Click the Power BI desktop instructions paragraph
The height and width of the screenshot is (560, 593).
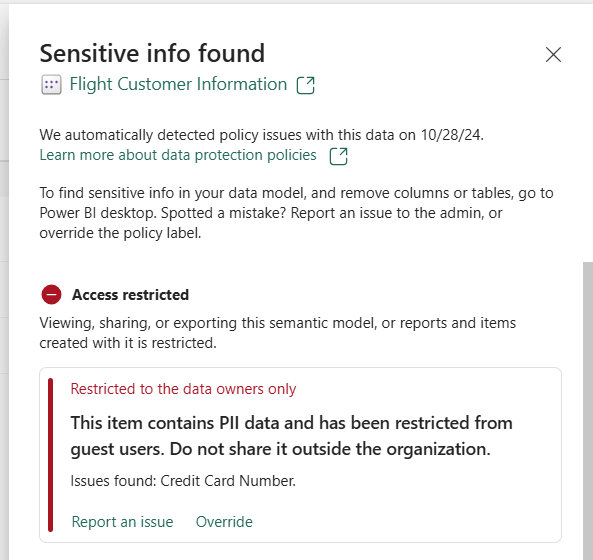296,213
